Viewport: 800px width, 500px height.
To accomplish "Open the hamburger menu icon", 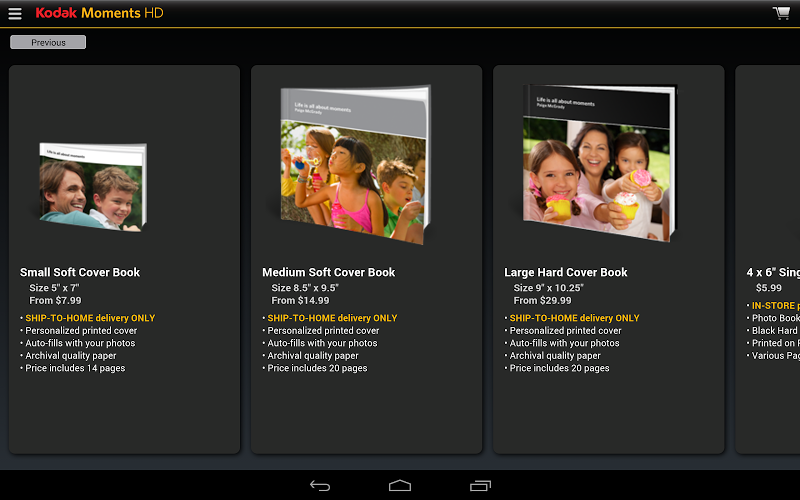I will point(15,13).
